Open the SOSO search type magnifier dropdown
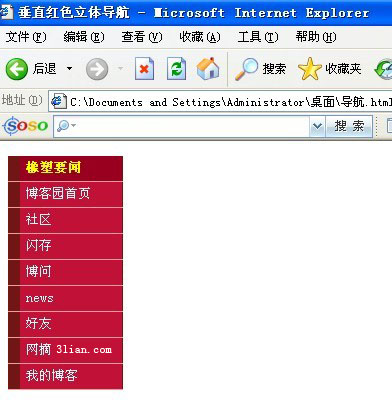Image resolution: width=392 pixels, height=404 pixels. pos(66,126)
